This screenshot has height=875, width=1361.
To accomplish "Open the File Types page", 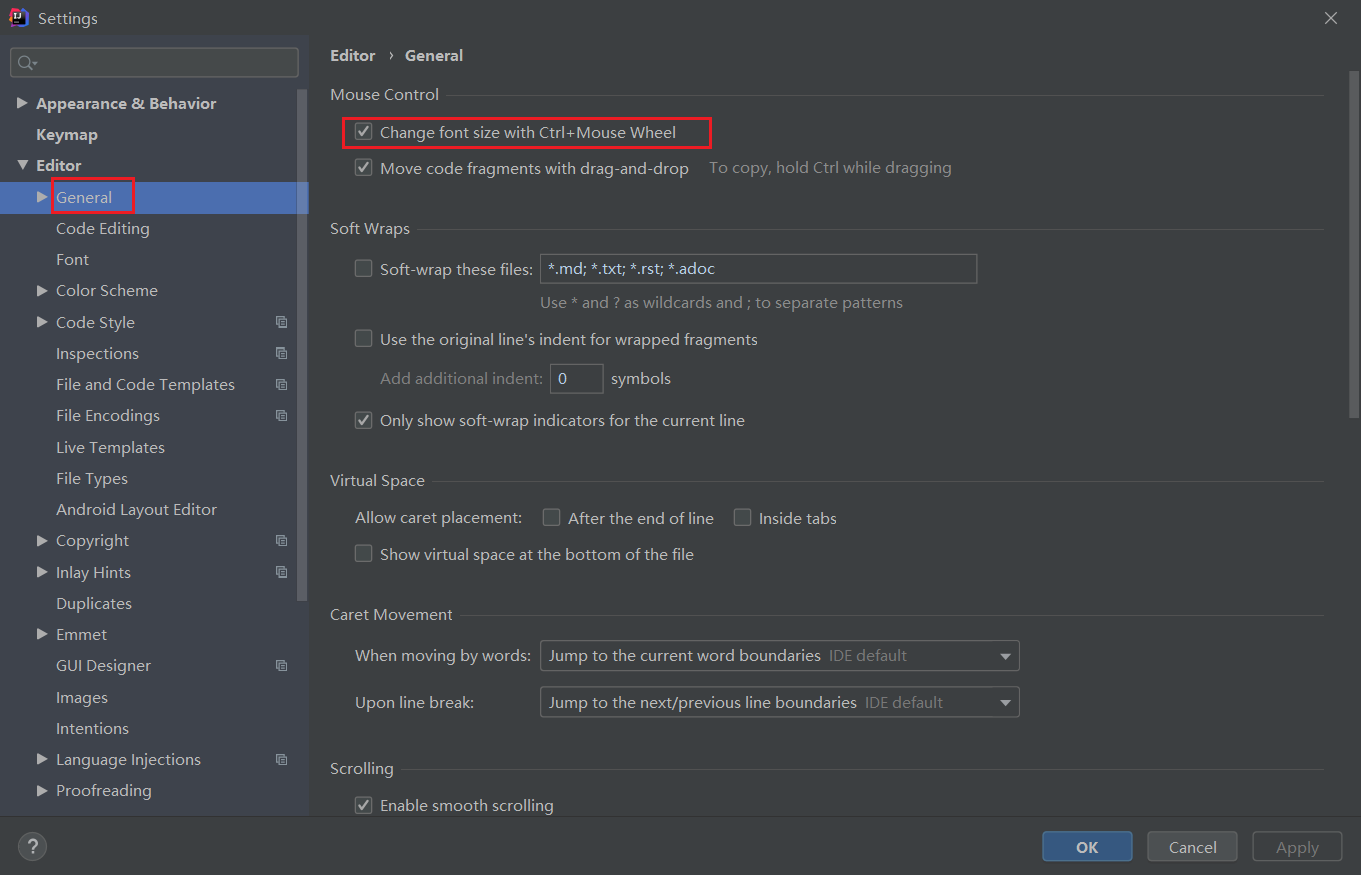I will coord(92,478).
